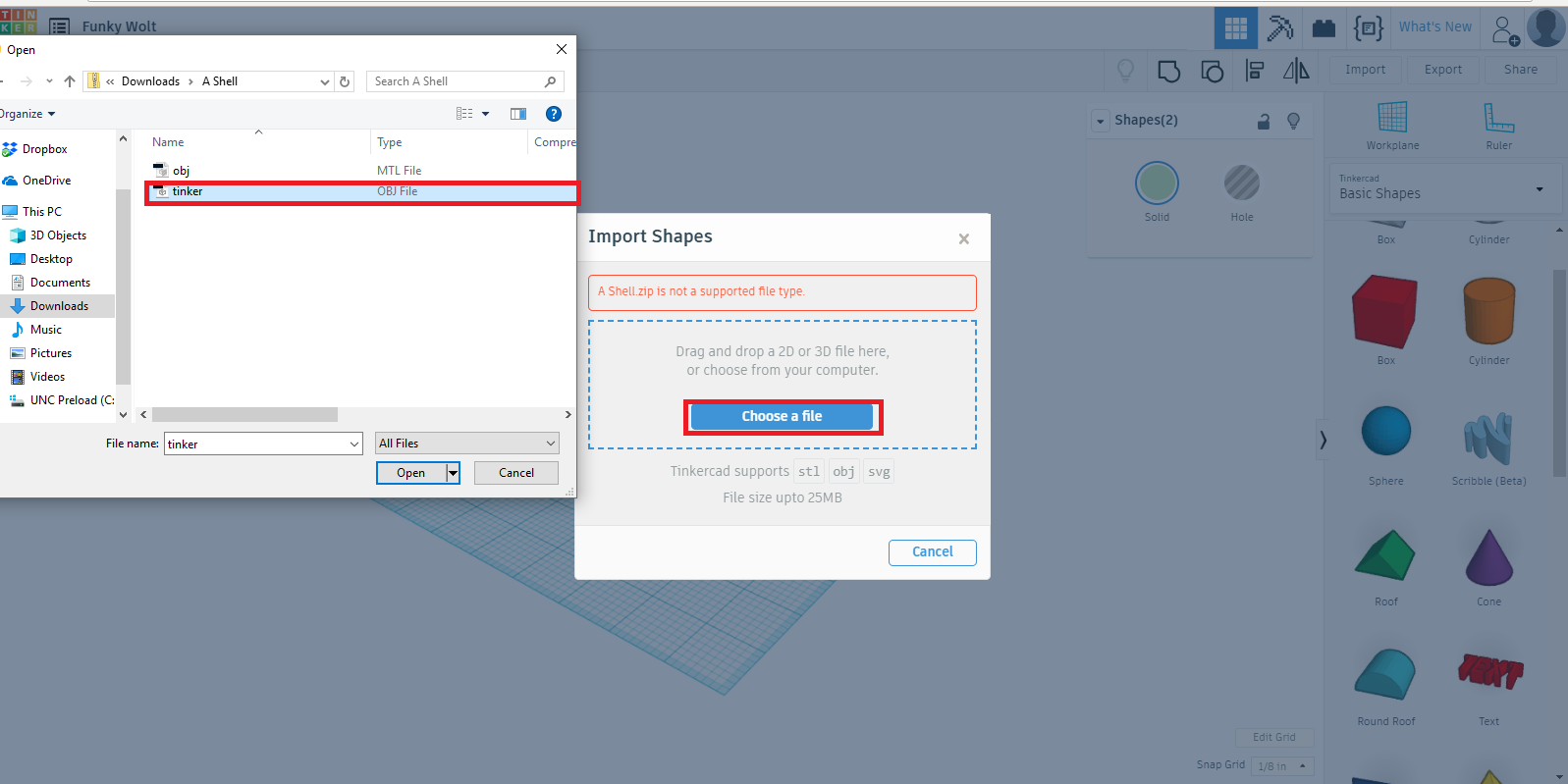This screenshot has width=1568, height=784.
Task: Click the Open button in file dialog
Action: click(x=411, y=473)
